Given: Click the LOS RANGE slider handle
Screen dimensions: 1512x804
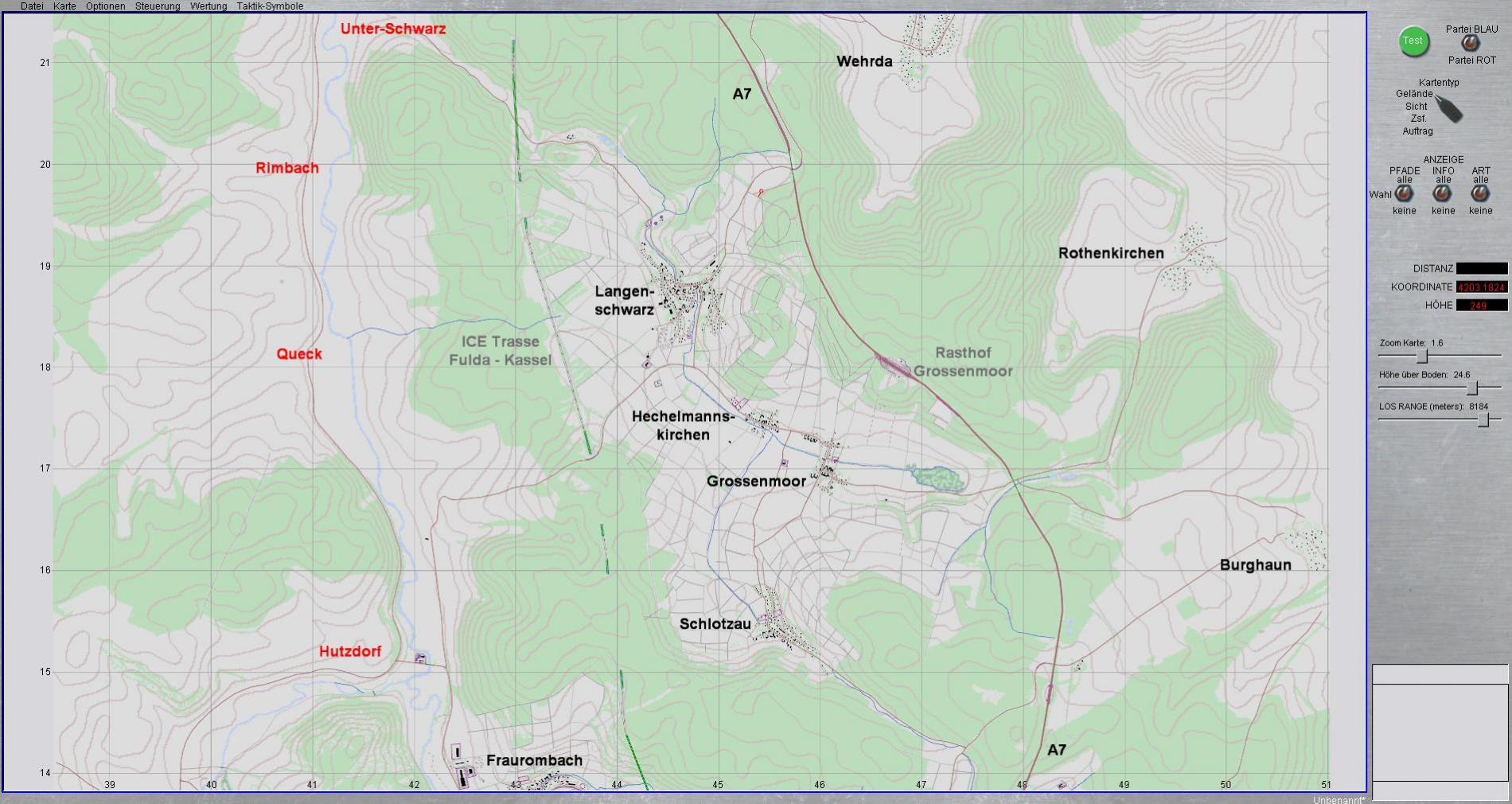Looking at the screenshot, I should [1483, 420].
